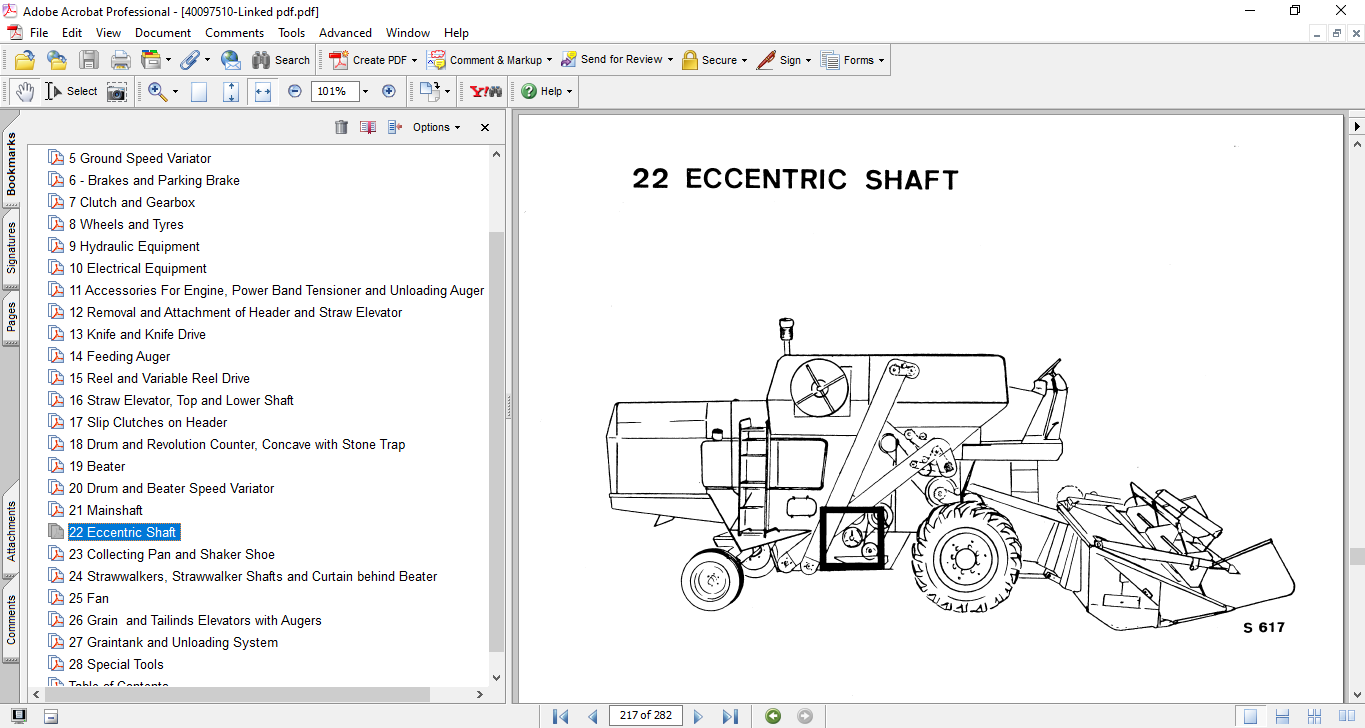This screenshot has height=728, width=1365.
Task: Click the Save floppy disk icon
Action: 89,60
